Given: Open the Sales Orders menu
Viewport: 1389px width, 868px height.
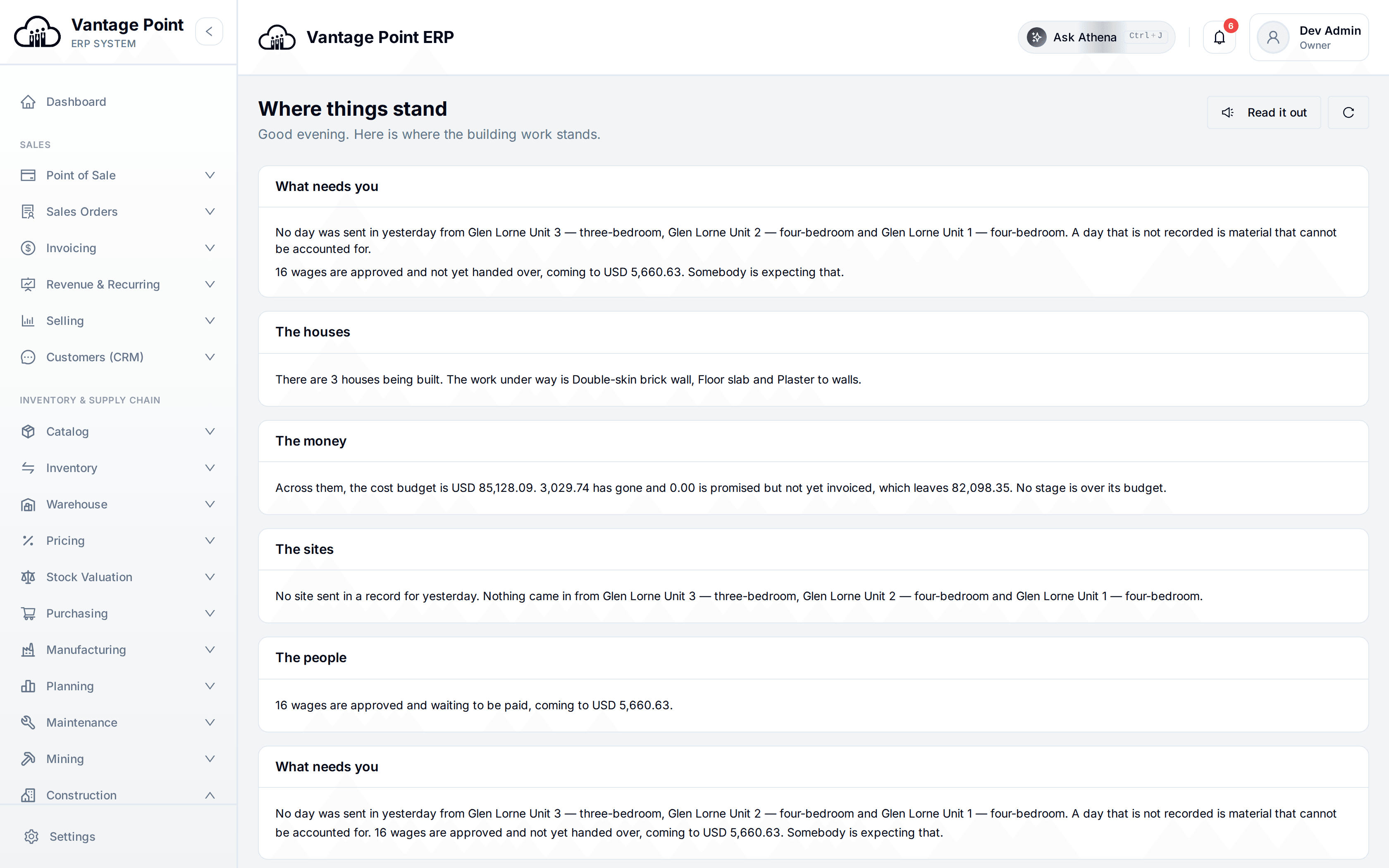Looking at the screenshot, I should point(118,212).
